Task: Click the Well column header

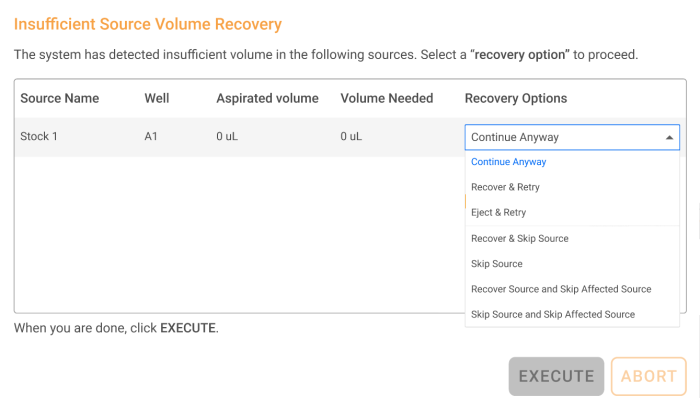Action: [156, 99]
